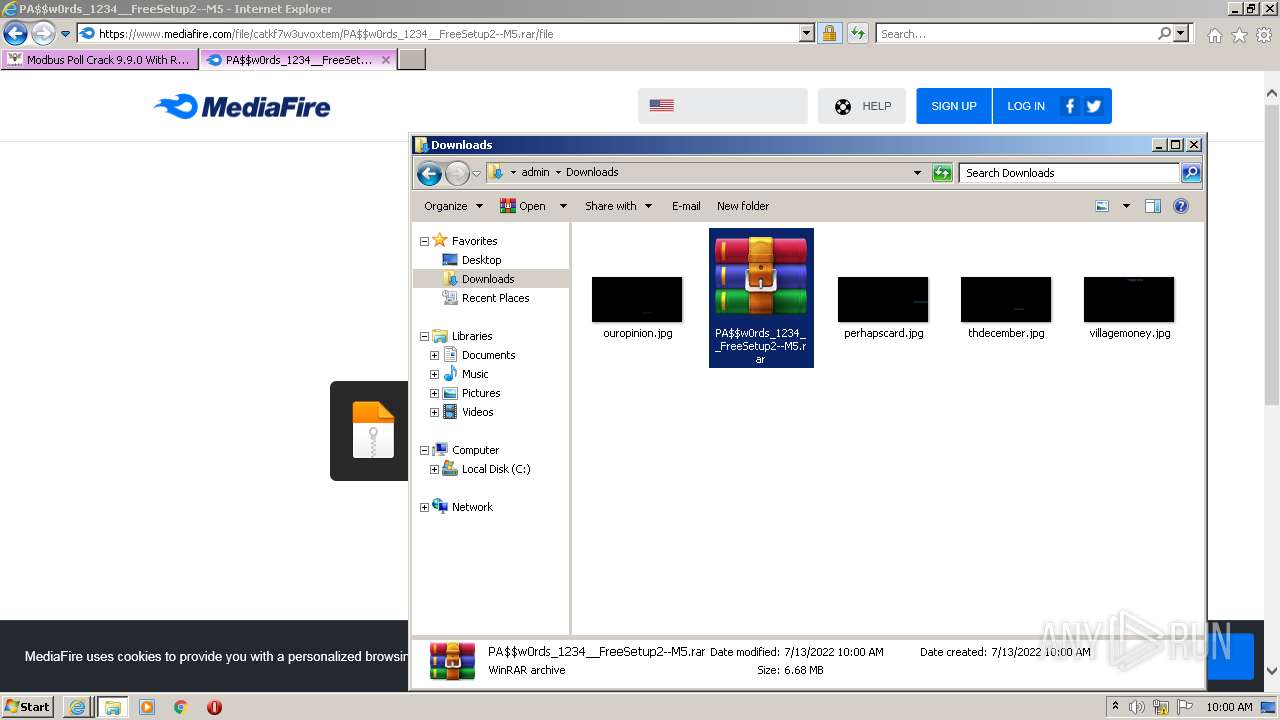Select Recent Places in navigation pane
This screenshot has width=1280, height=720.
(x=495, y=298)
